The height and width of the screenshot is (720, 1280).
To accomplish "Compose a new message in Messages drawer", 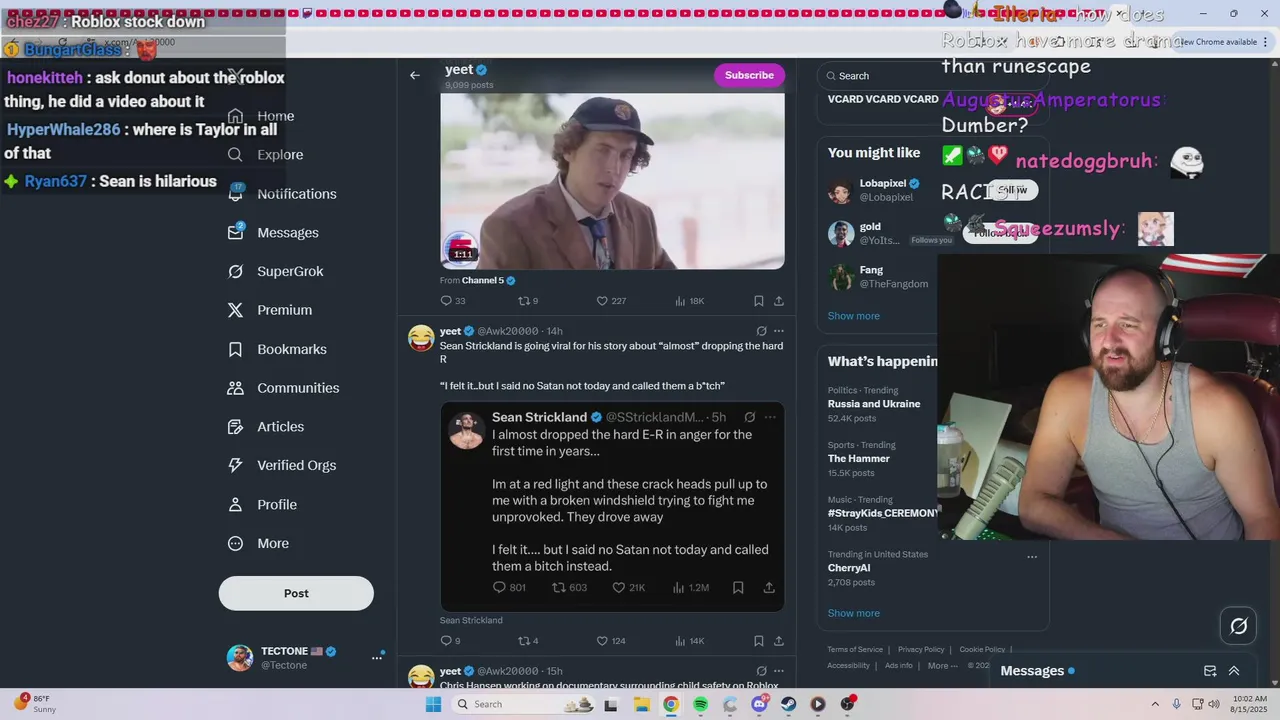I will 1210,671.
